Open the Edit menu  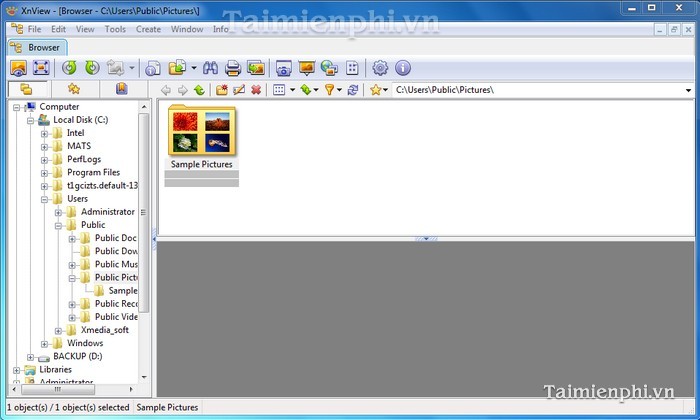click(58, 29)
